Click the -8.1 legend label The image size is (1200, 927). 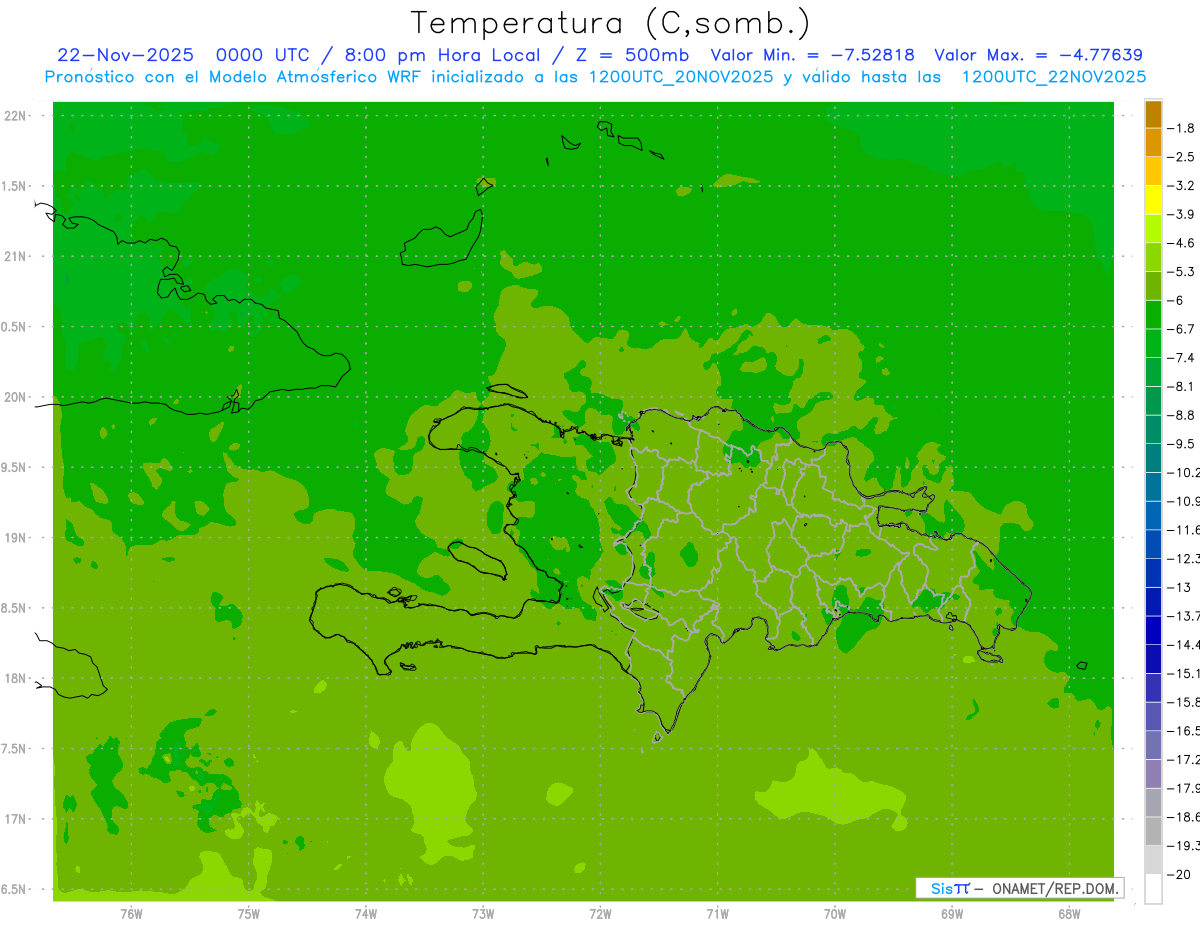click(x=1180, y=386)
